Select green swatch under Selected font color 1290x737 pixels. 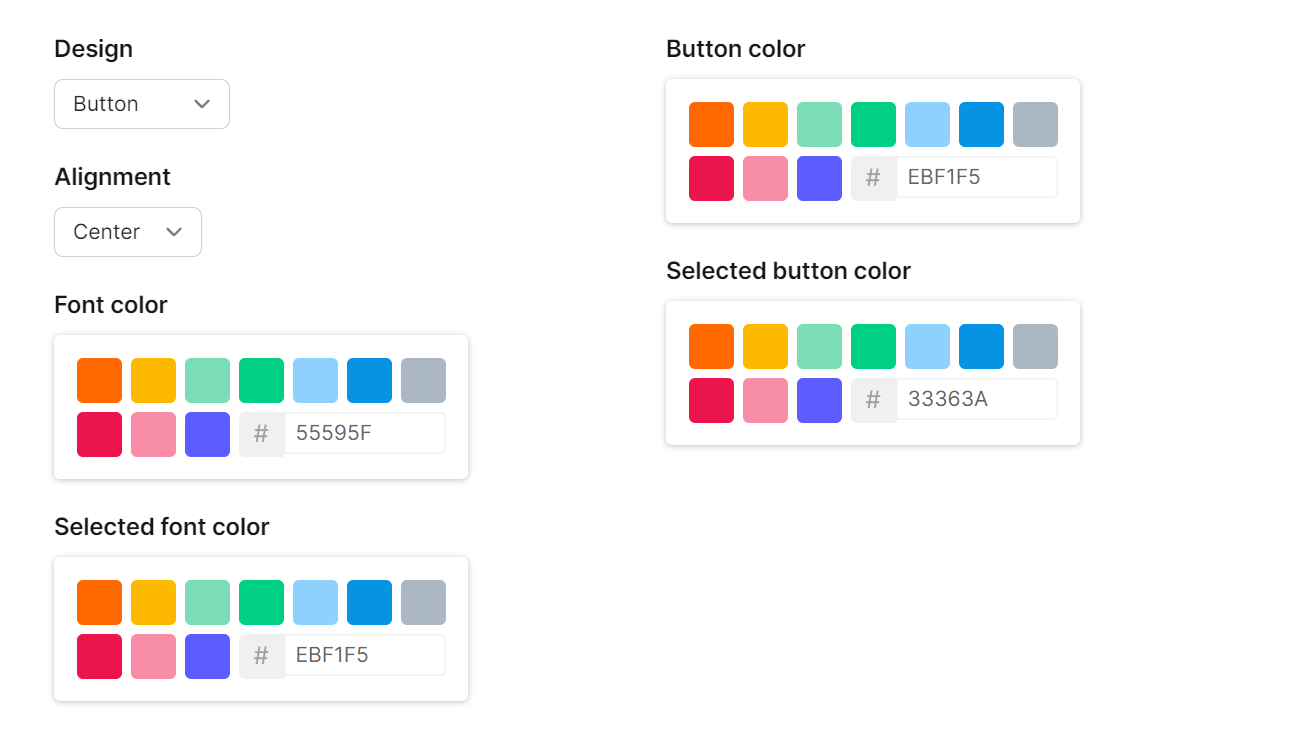[x=261, y=602]
